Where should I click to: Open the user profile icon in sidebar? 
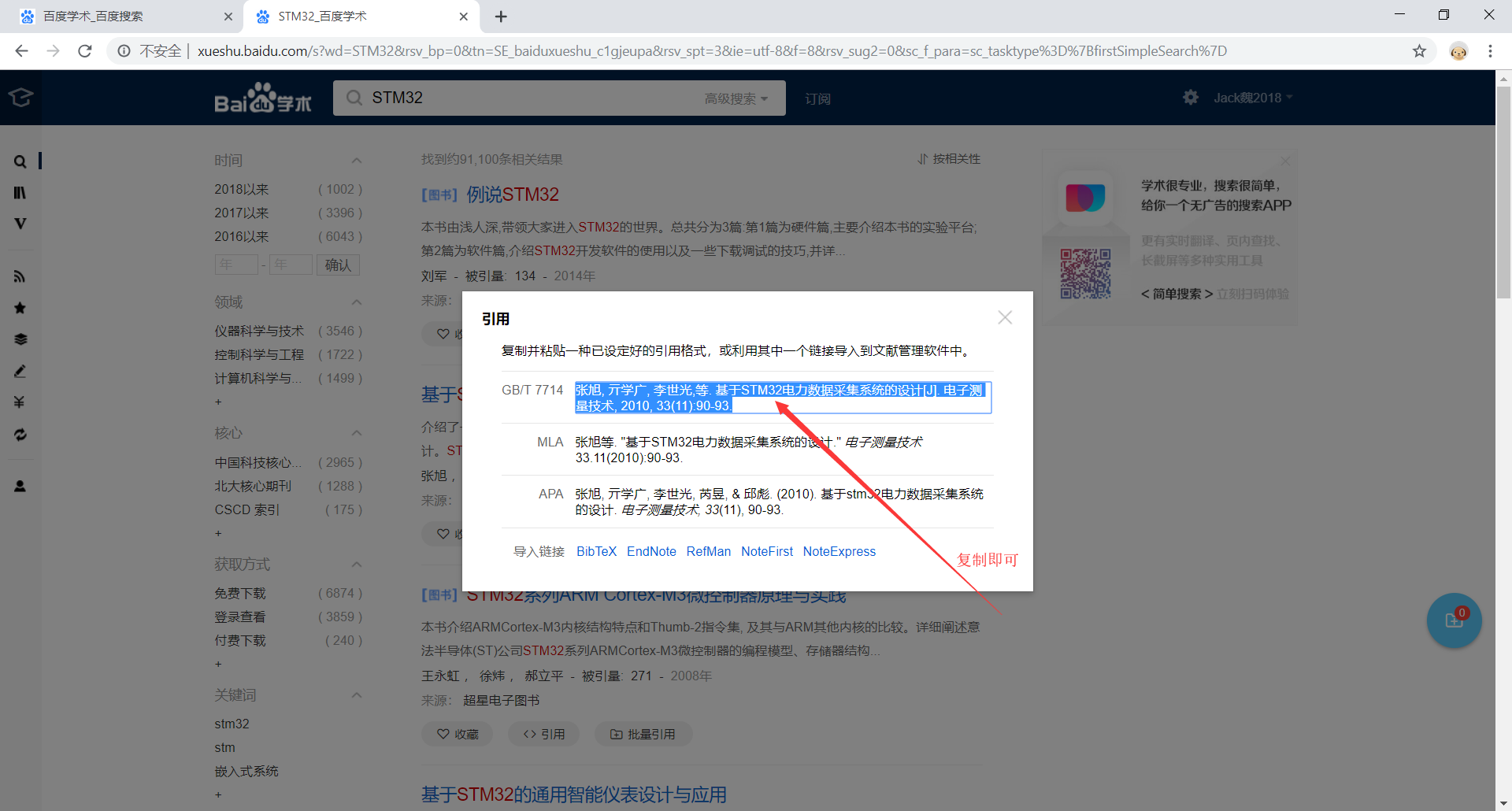click(x=20, y=487)
